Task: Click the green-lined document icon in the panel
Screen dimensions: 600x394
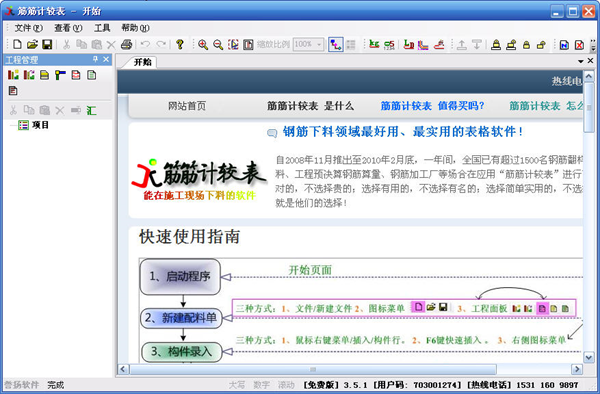Action: pyautogui.click(x=91, y=75)
